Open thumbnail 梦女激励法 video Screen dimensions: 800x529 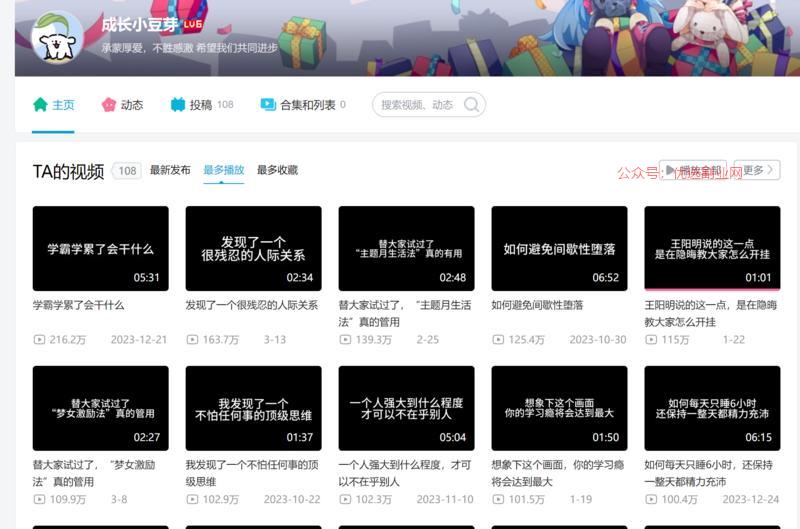(101, 408)
